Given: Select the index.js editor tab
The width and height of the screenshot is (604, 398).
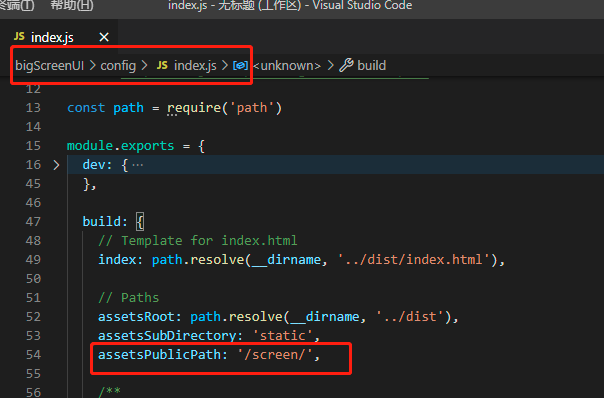Looking at the screenshot, I should [x=60, y=37].
